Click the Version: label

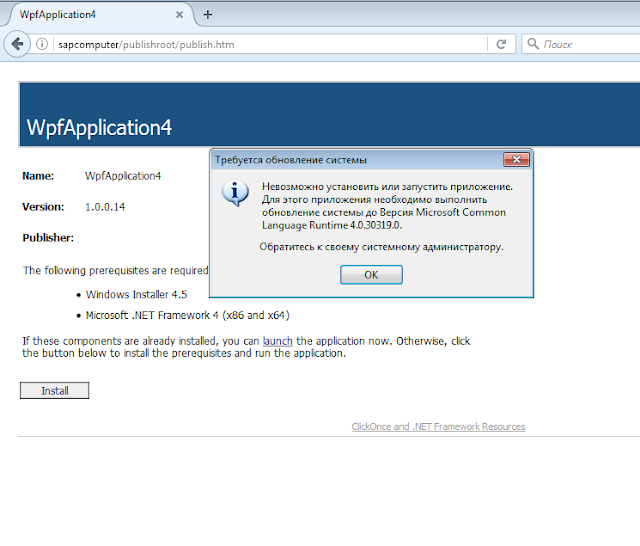tap(43, 207)
